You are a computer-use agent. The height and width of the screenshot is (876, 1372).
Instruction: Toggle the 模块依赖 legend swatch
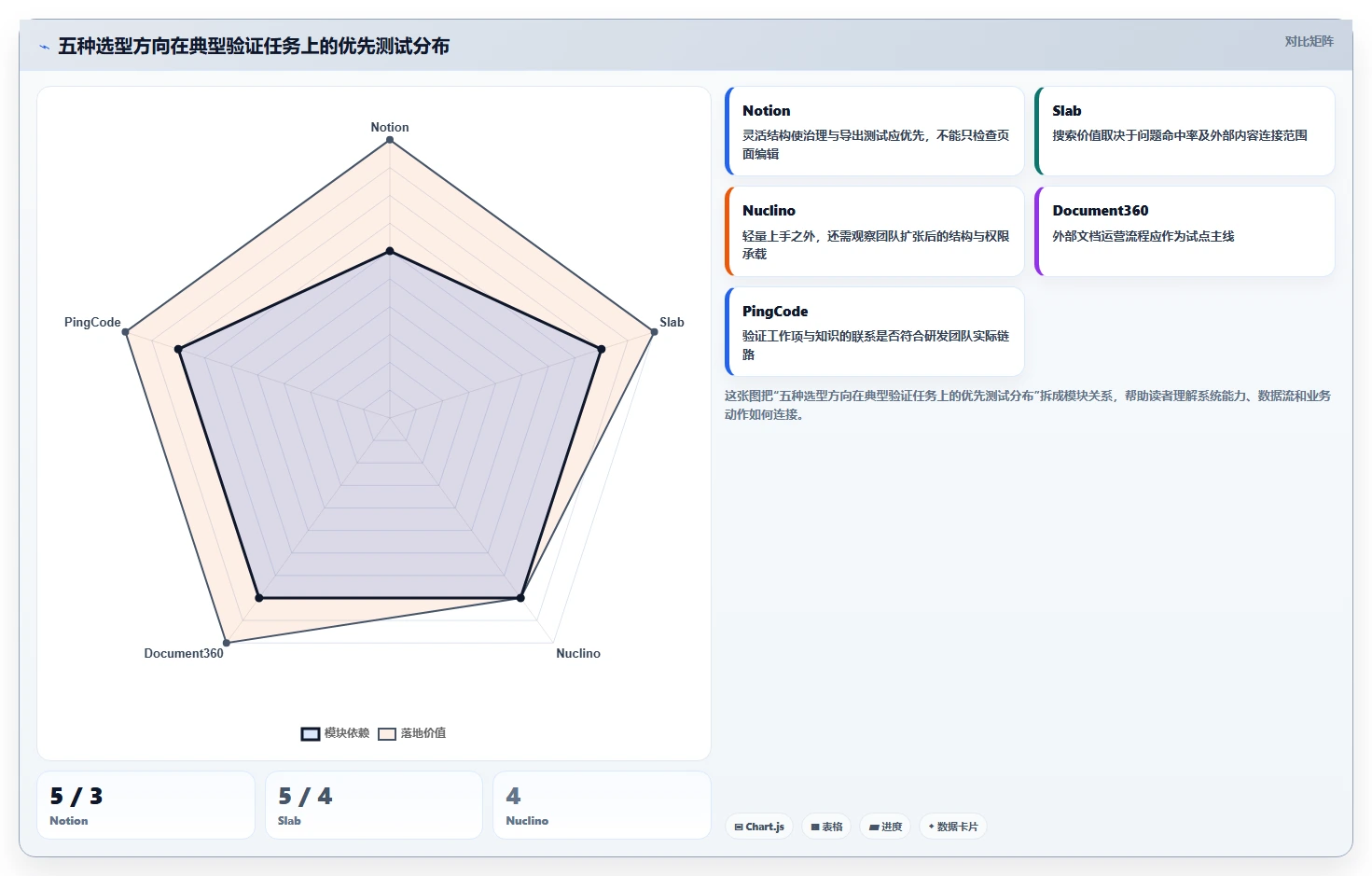311,733
